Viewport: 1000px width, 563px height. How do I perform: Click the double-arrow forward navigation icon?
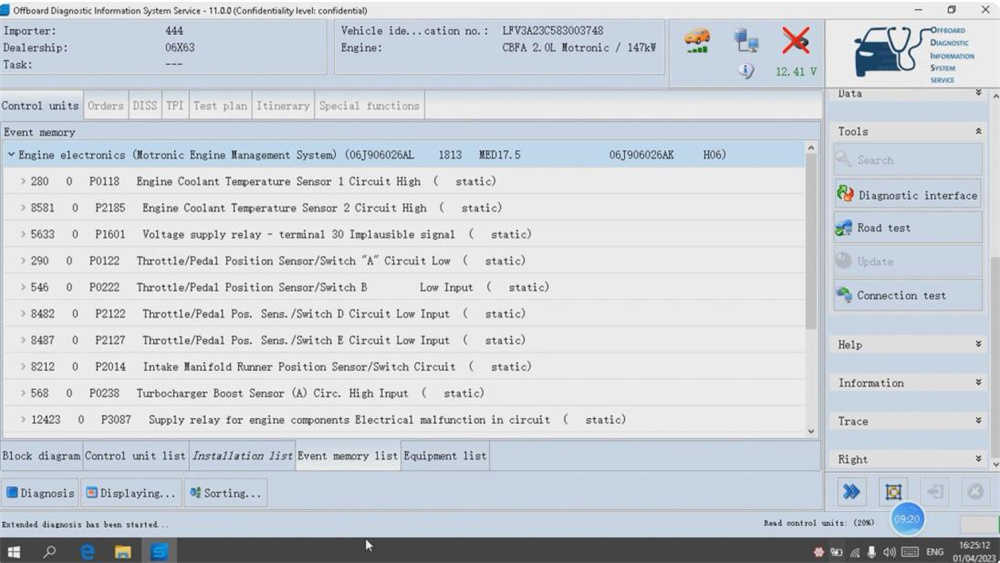click(851, 492)
